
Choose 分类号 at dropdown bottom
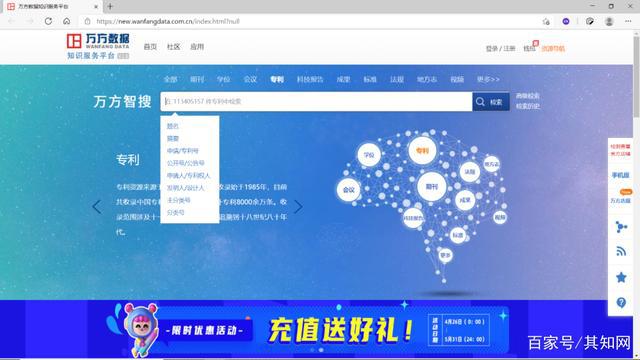176,212
